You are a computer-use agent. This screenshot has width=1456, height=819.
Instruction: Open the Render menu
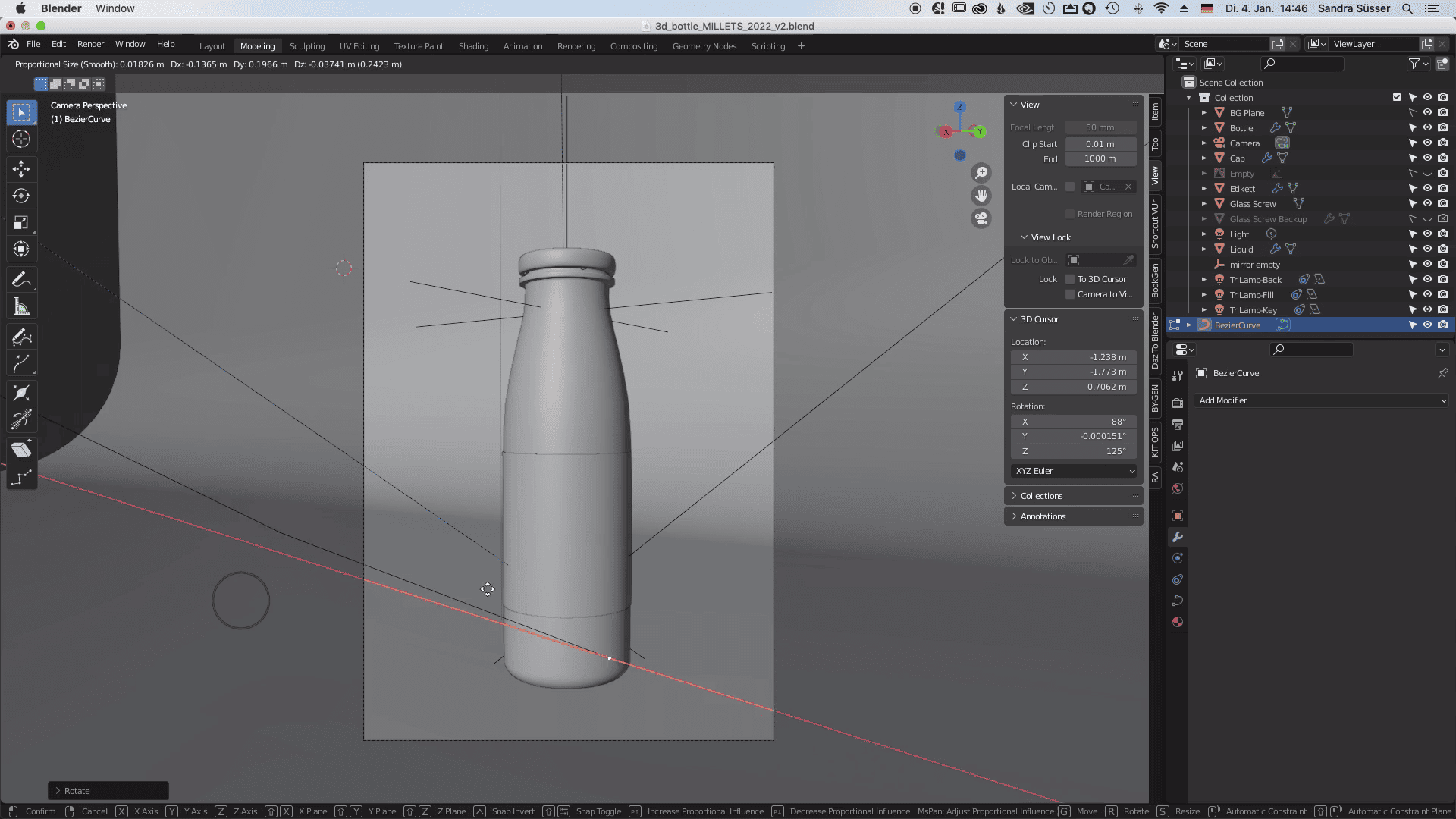90,44
